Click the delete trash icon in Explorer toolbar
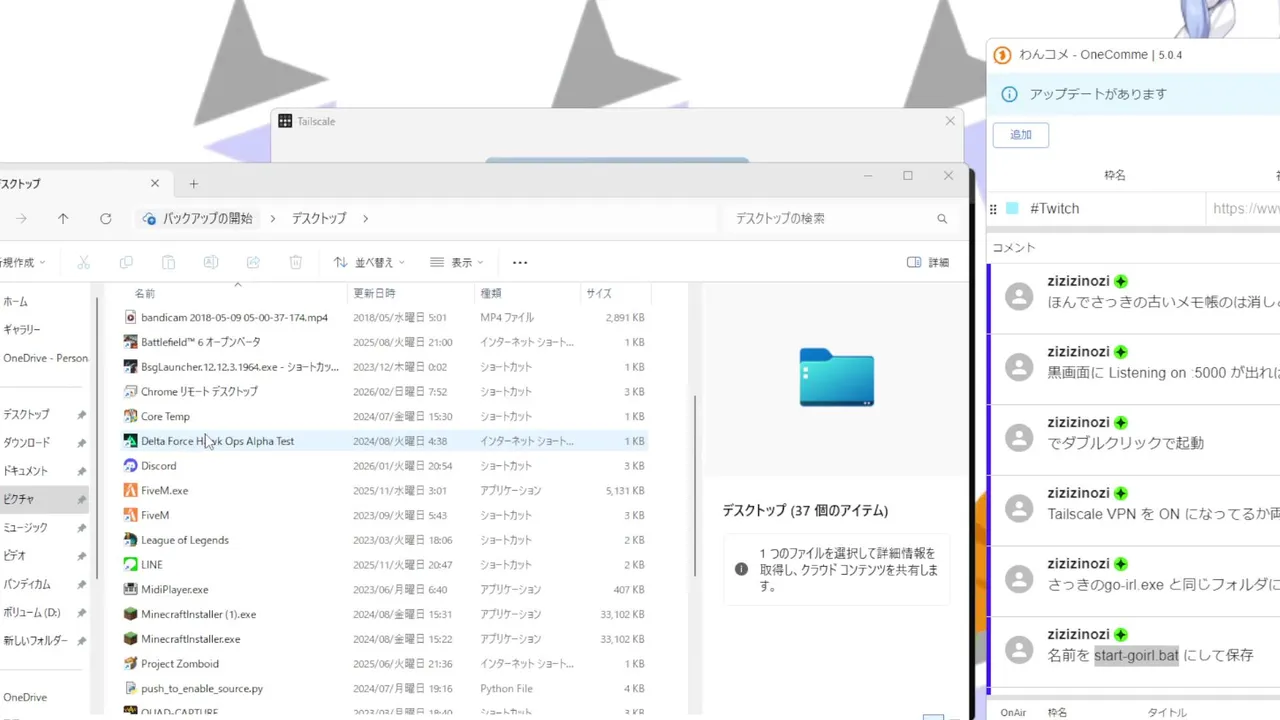Viewport: 1280px width, 720px height. 296,262
